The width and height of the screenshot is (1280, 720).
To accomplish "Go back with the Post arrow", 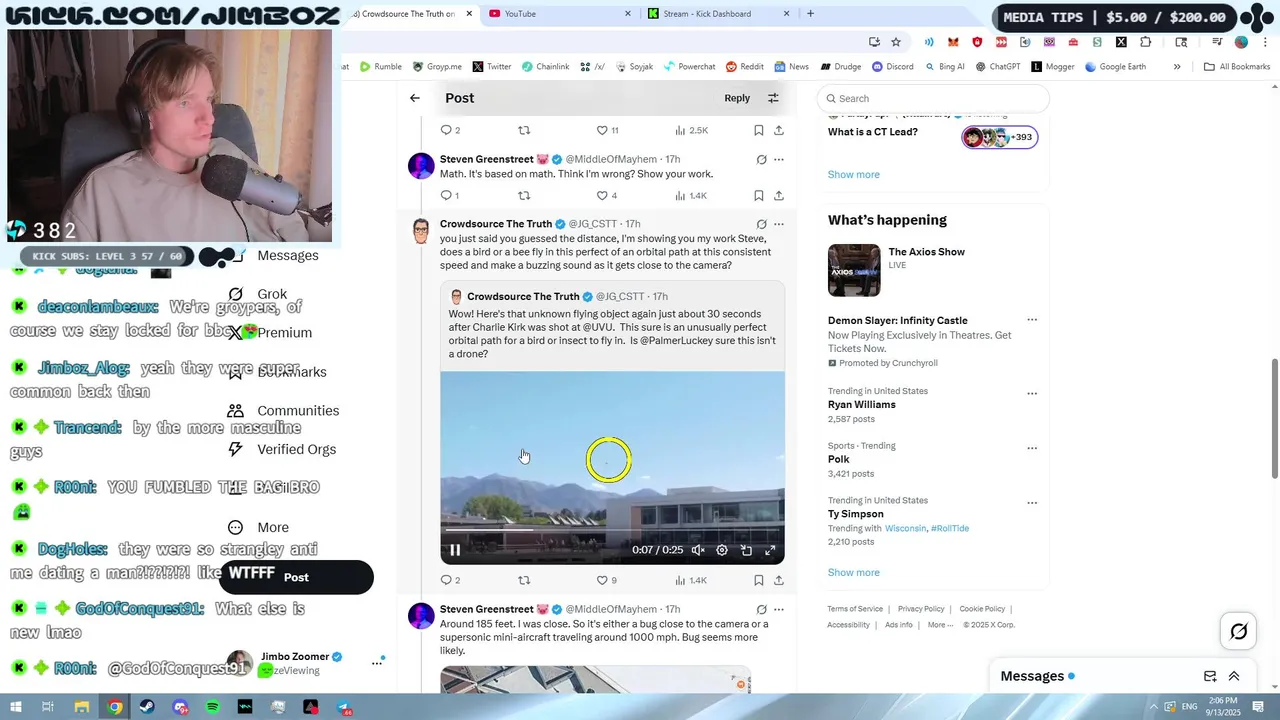I will point(415,98).
